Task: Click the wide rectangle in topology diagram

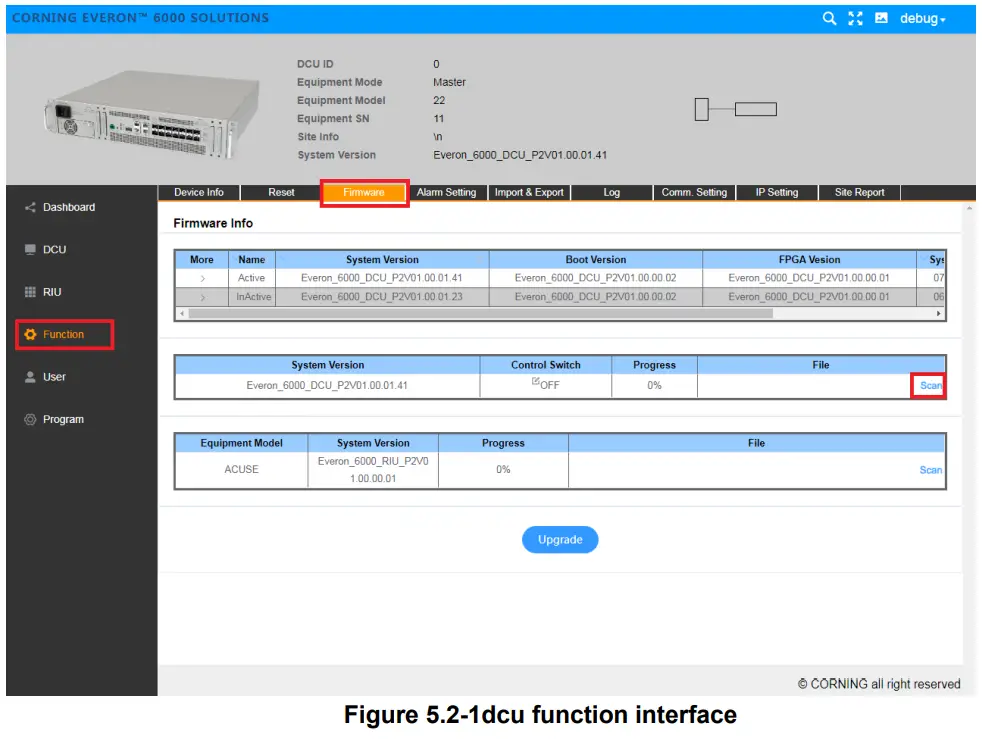Action: pyautogui.click(x=756, y=110)
